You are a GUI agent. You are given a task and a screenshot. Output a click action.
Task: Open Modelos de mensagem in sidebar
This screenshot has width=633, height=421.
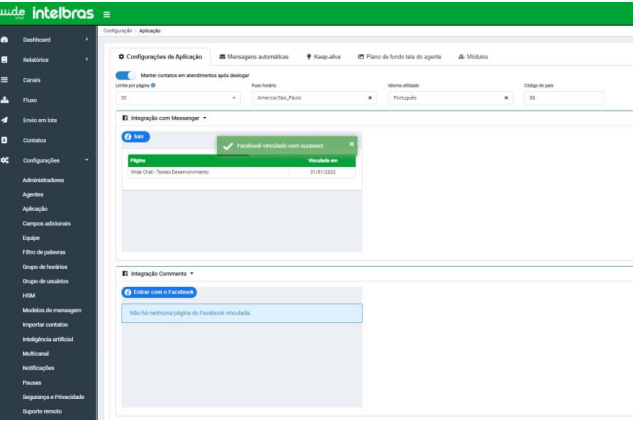coord(52,310)
